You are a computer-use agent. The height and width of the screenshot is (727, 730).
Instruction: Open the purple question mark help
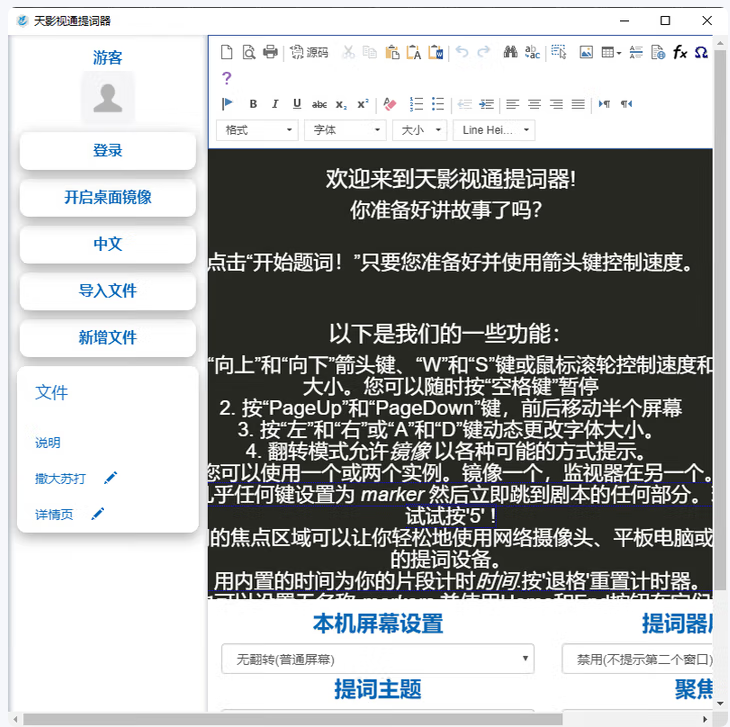tap(227, 78)
